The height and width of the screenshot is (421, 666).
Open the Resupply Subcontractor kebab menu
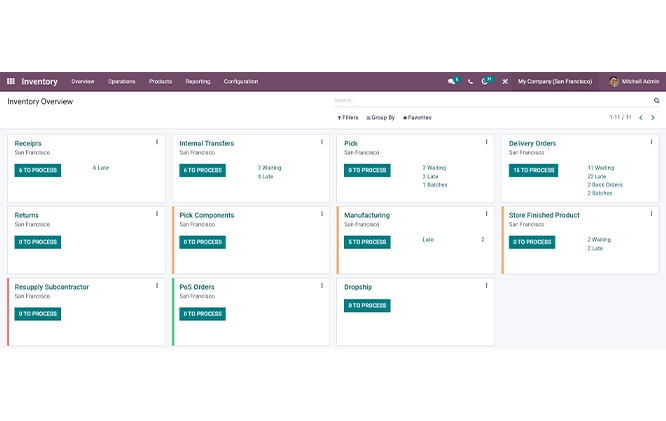click(157, 285)
